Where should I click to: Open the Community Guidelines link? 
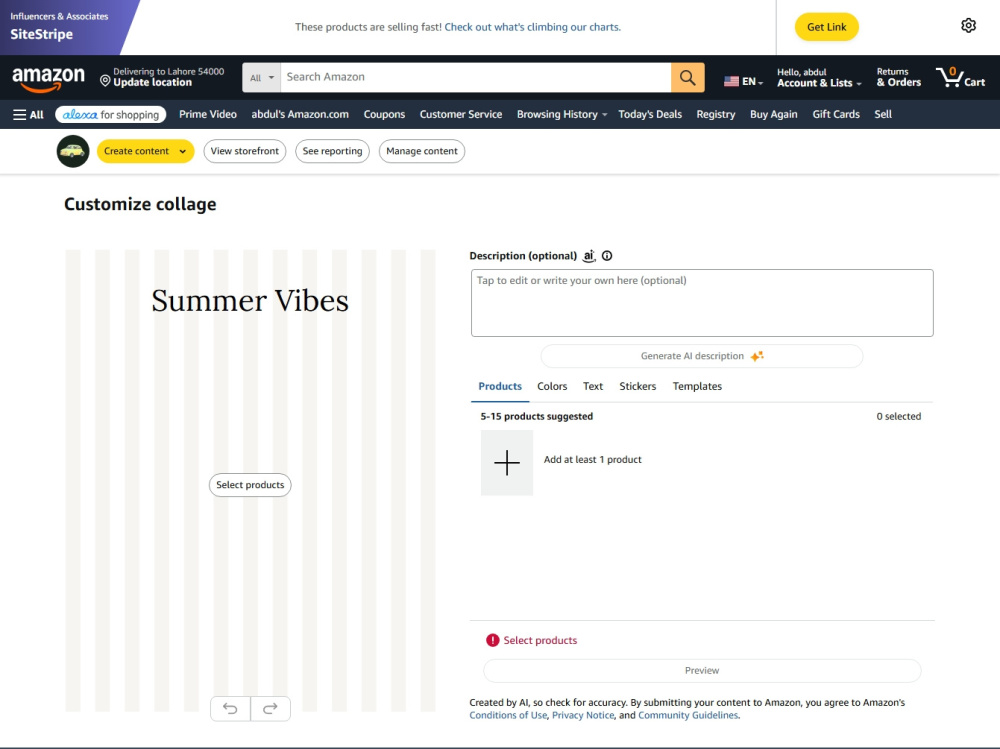coord(688,715)
